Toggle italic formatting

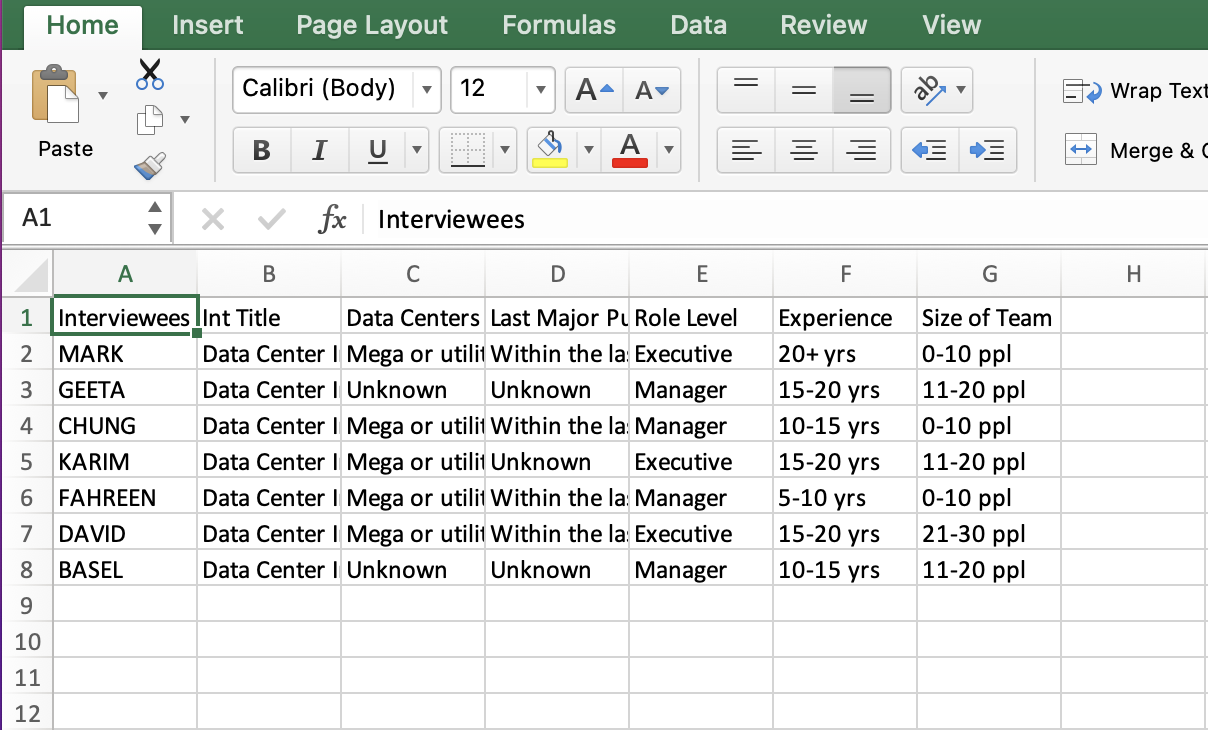319,150
